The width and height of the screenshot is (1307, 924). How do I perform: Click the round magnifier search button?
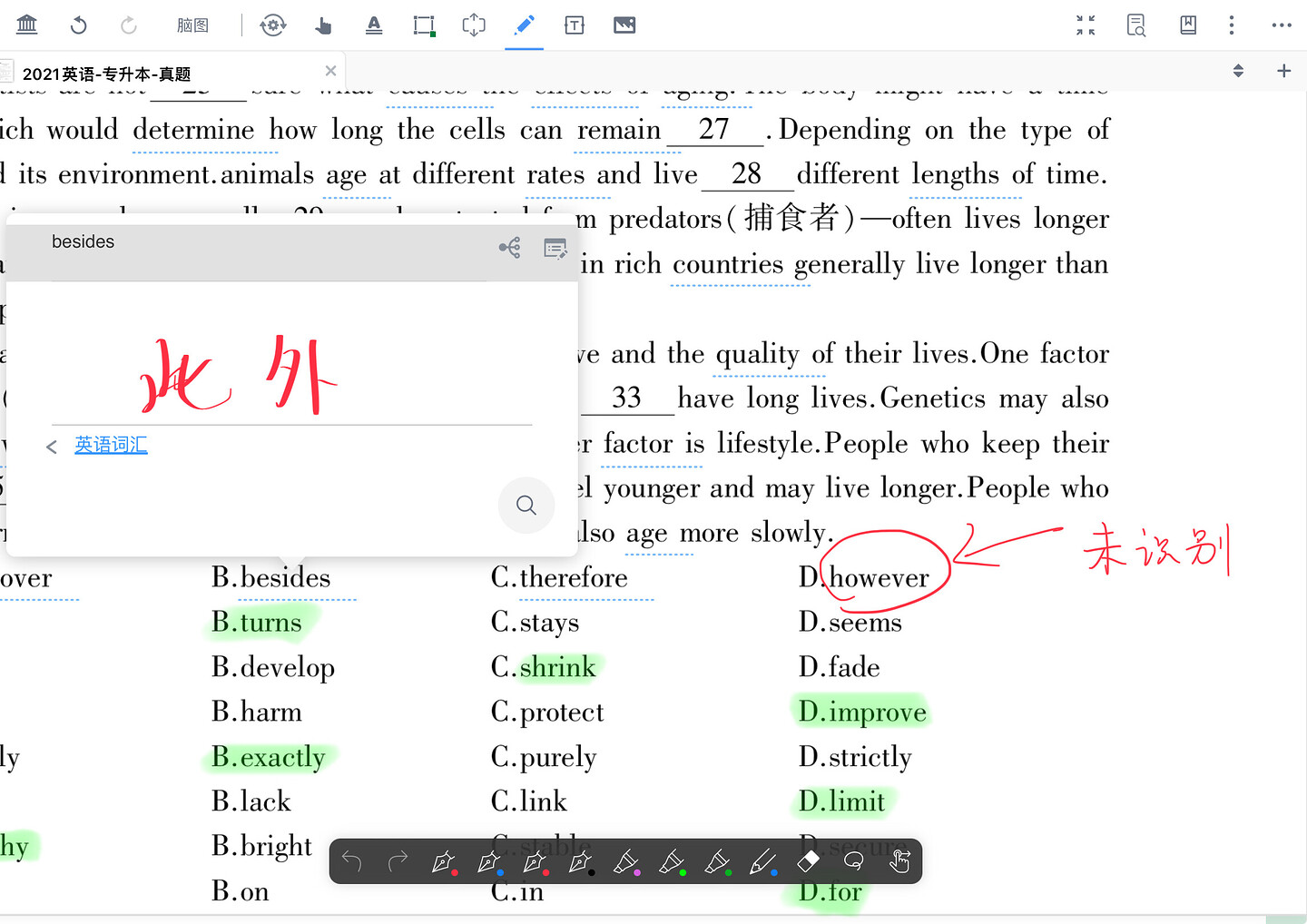[x=526, y=505]
